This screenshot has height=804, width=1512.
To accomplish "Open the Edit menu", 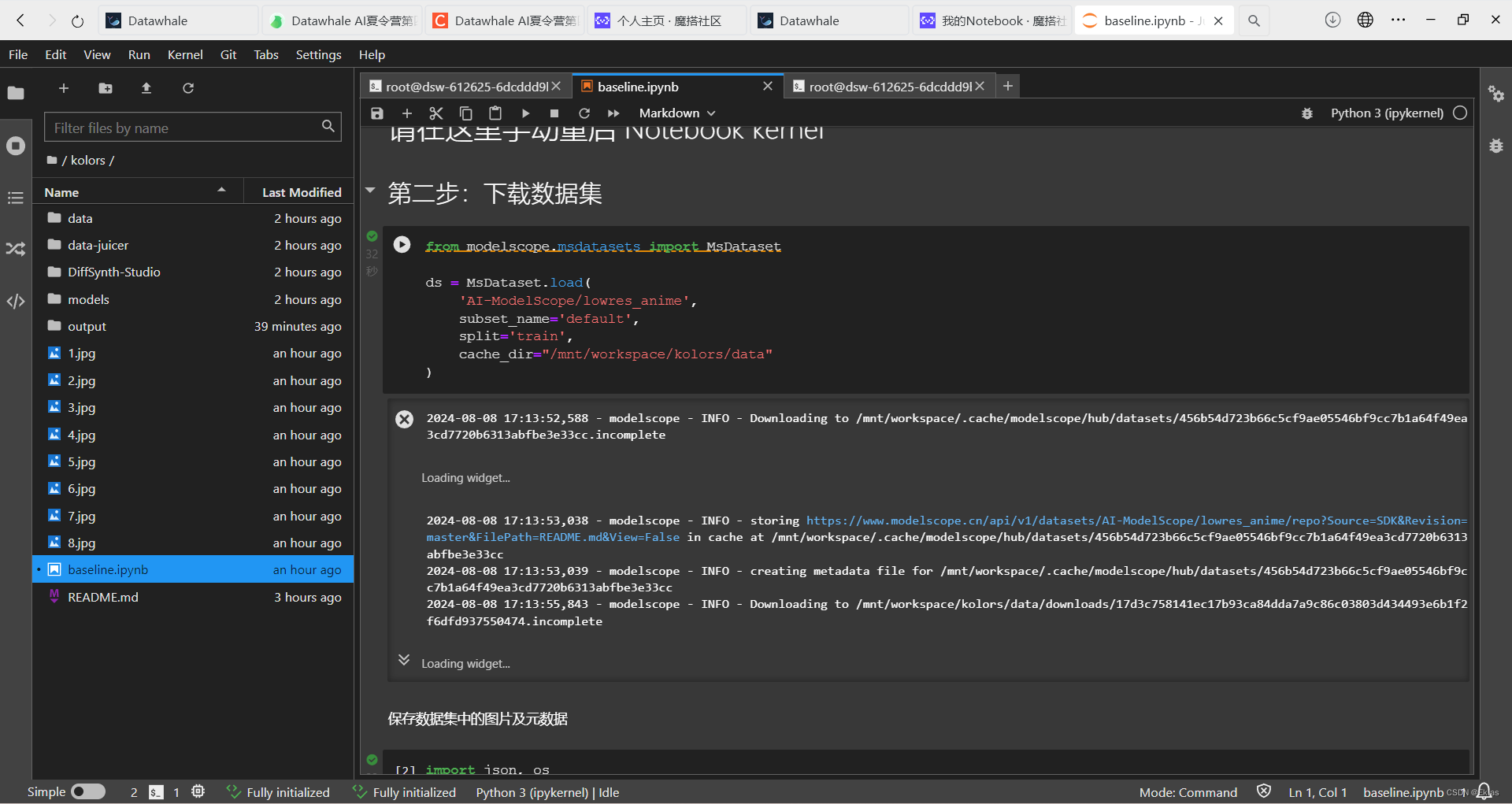I will 55,55.
